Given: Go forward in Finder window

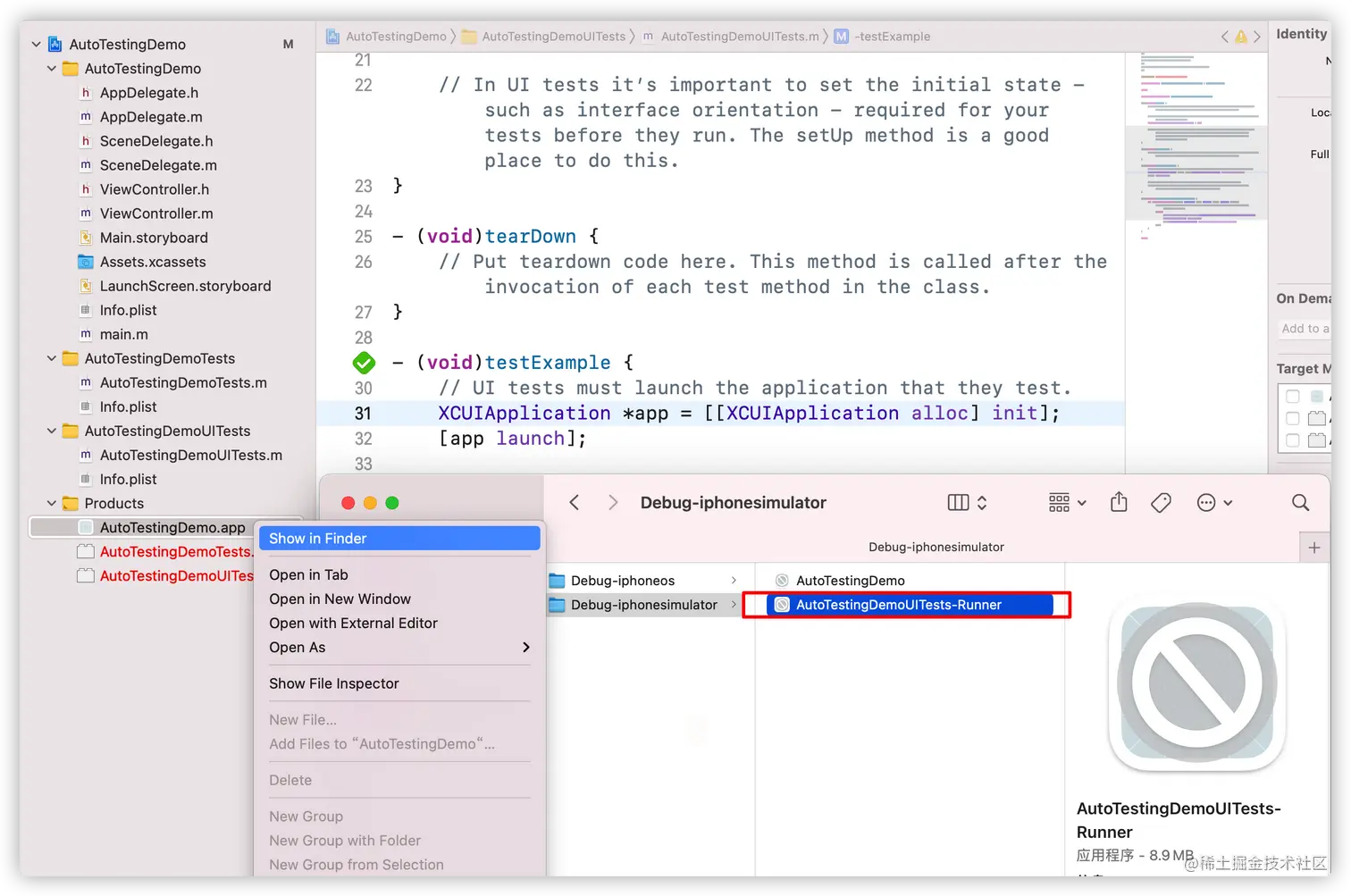Looking at the screenshot, I should 613,503.
